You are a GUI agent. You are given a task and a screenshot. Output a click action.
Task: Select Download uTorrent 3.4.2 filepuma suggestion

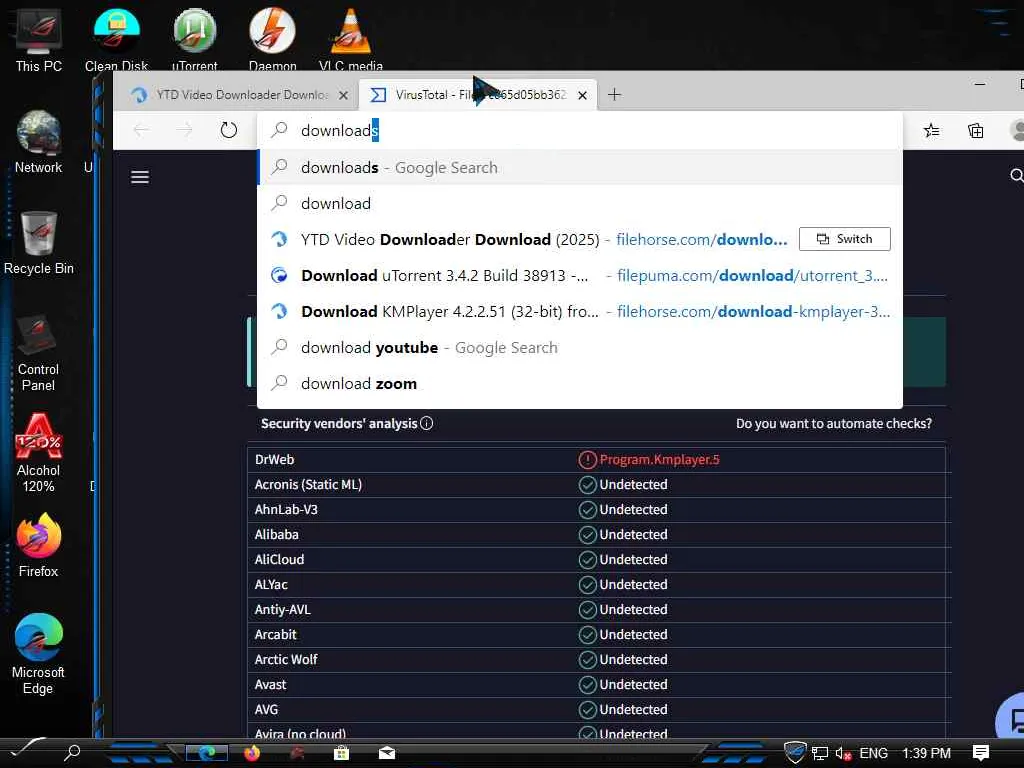(x=580, y=276)
